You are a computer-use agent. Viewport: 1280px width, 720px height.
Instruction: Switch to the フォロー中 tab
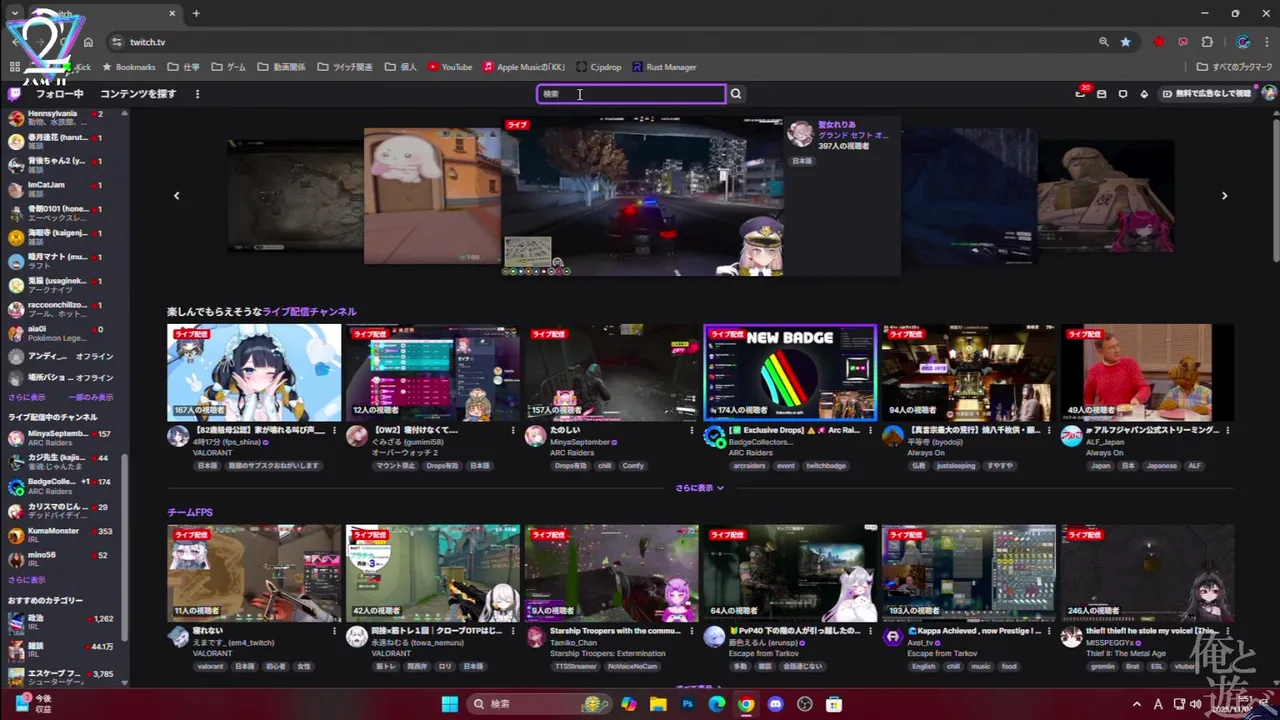(60, 94)
